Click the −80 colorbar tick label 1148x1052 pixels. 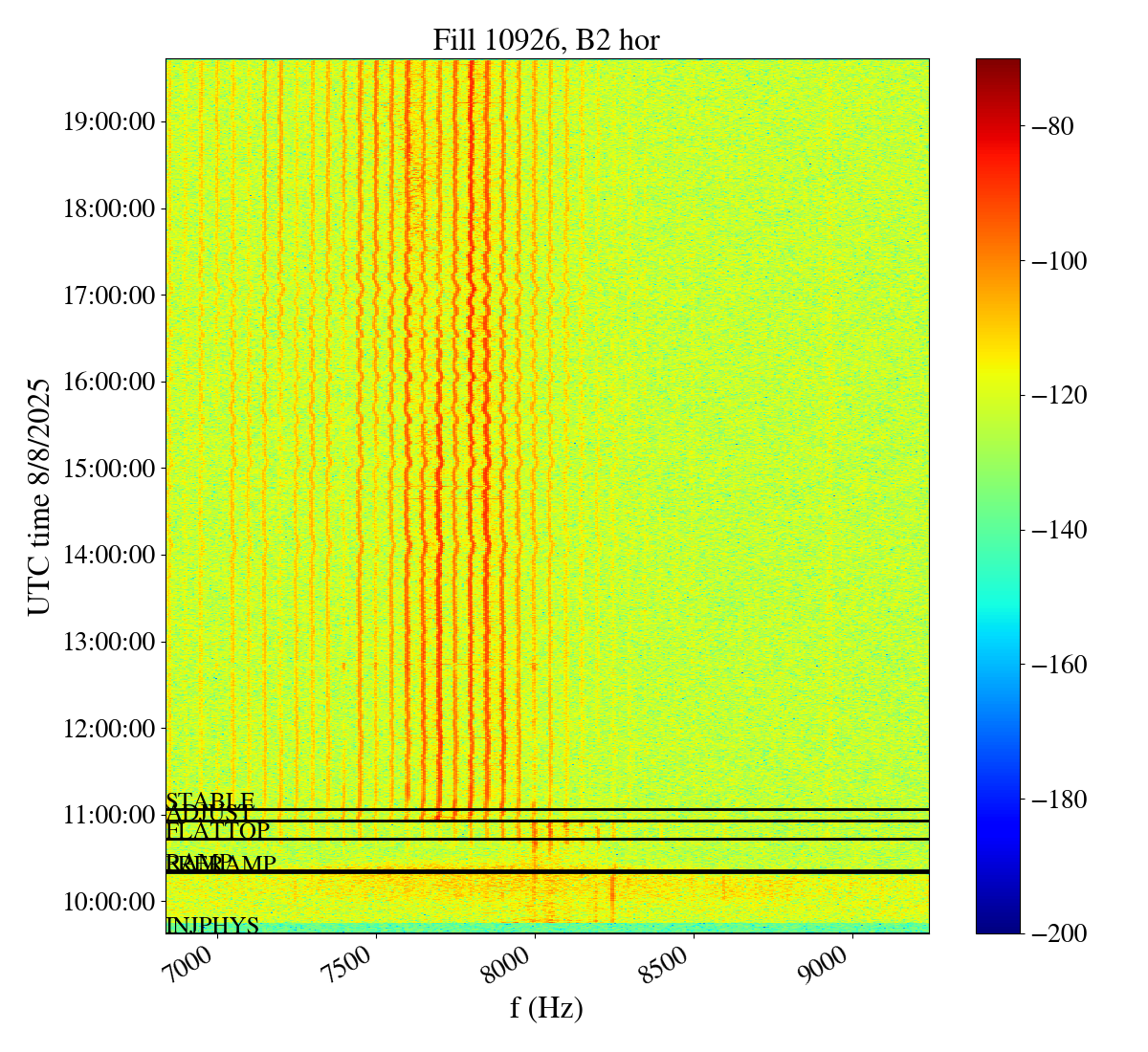click(1052, 126)
